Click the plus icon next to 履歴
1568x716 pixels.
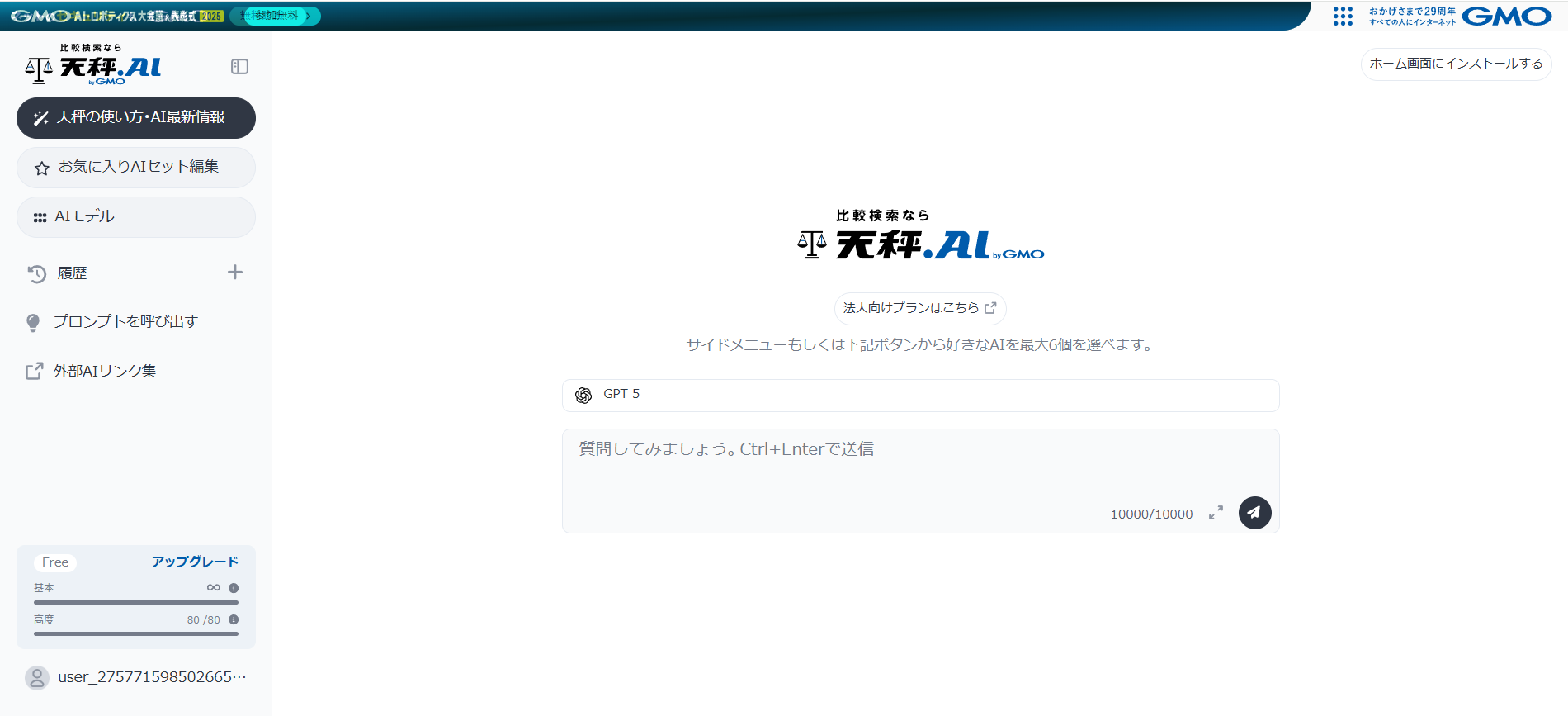[235, 273]
